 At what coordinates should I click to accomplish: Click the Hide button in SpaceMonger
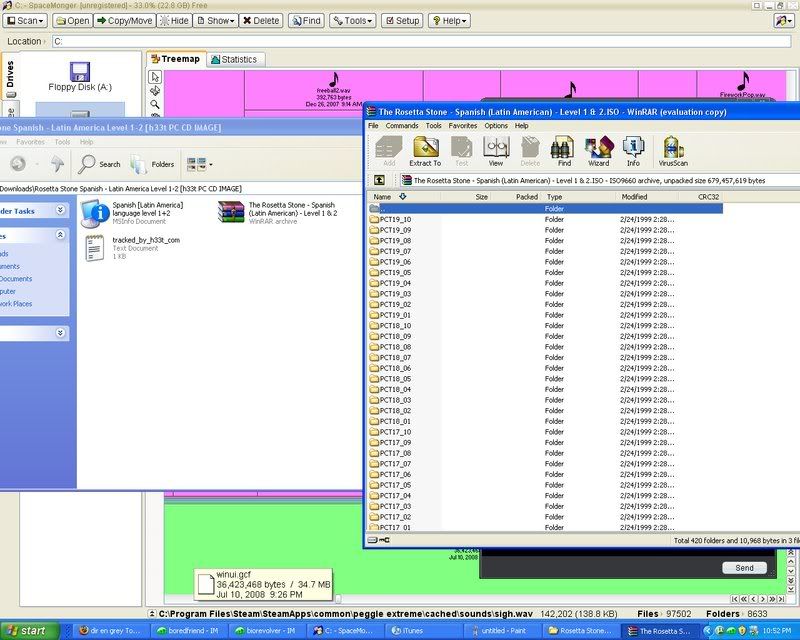(174, 20)
